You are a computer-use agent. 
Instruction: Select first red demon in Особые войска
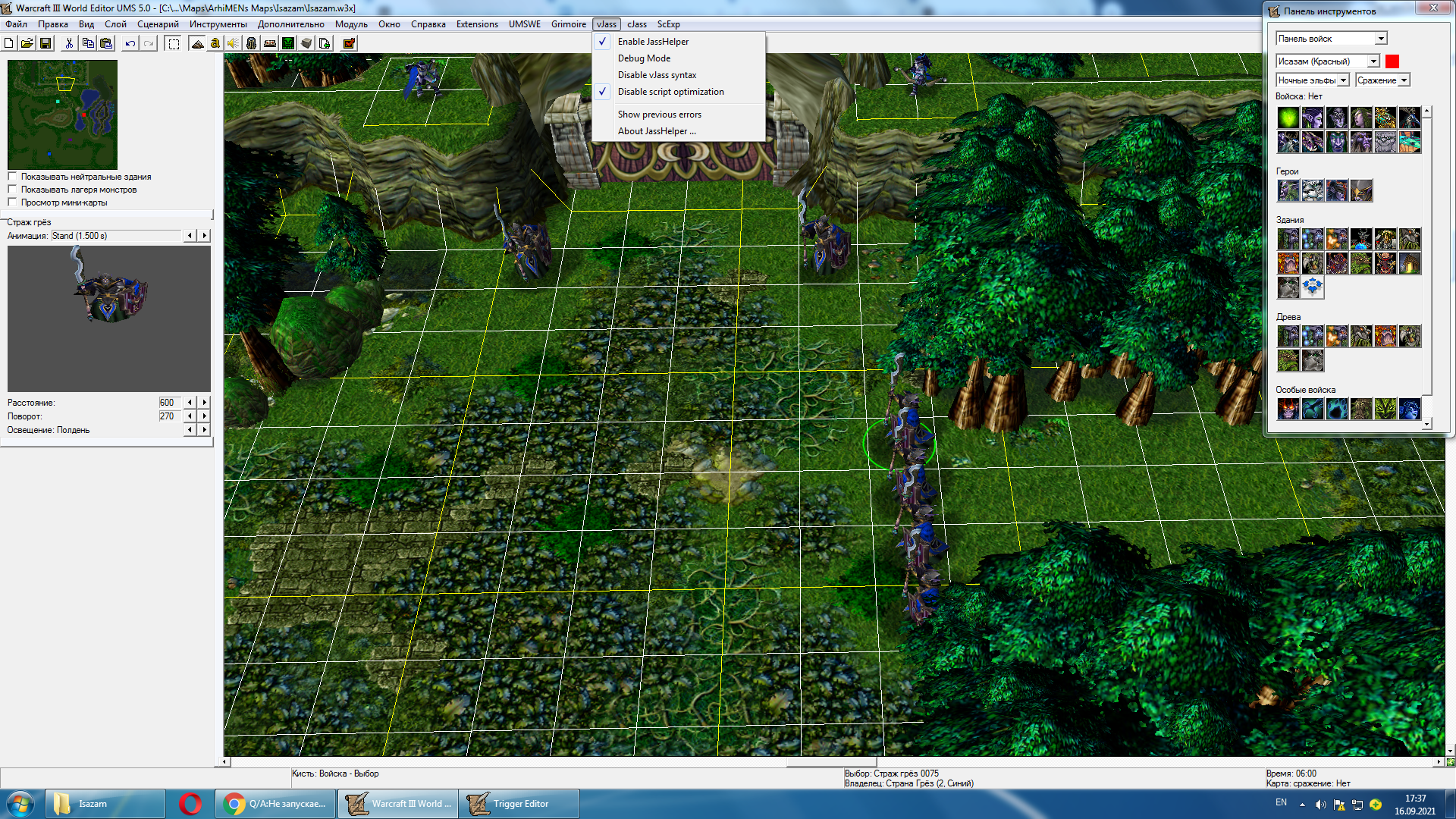(x=1288, y=409)
